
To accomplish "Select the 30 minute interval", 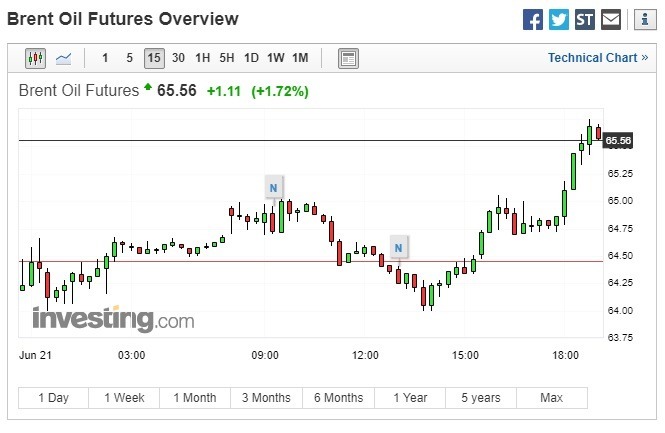I will pyautogui.click(x=179, y=58).
